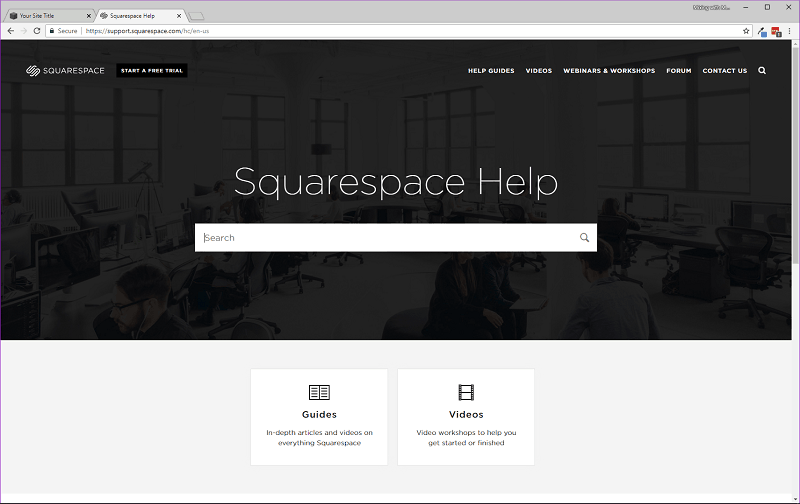Open Help Guides menu item
Screen dimensions: 800x504
(x=491, y=71)
